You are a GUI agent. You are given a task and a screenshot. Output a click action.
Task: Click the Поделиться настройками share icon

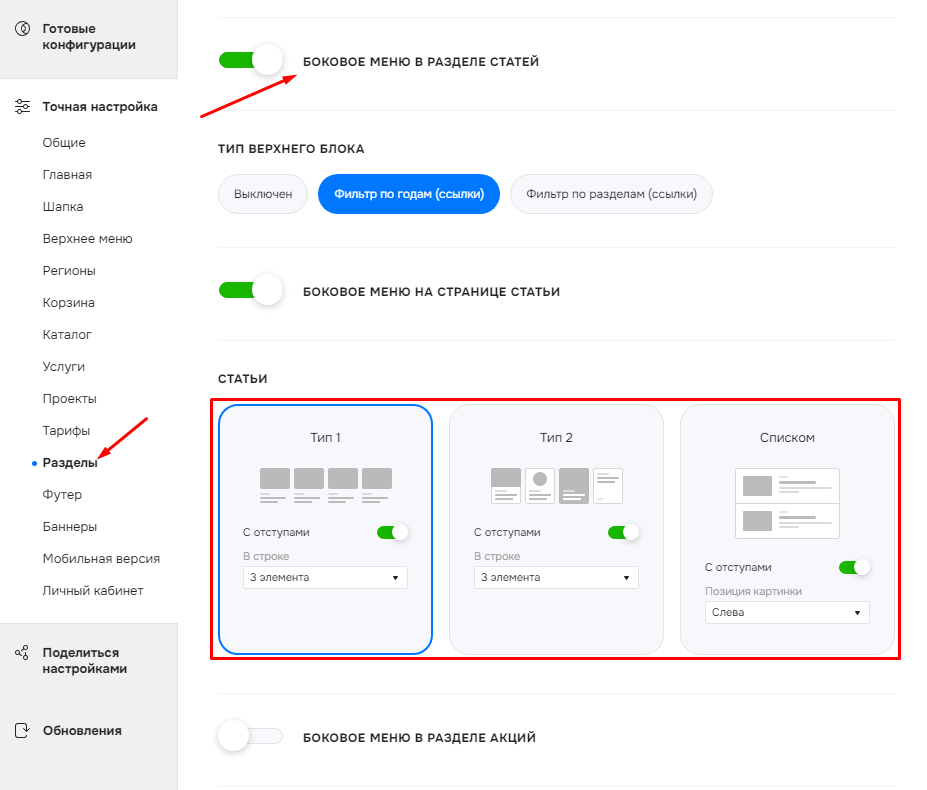click(22, 653)
